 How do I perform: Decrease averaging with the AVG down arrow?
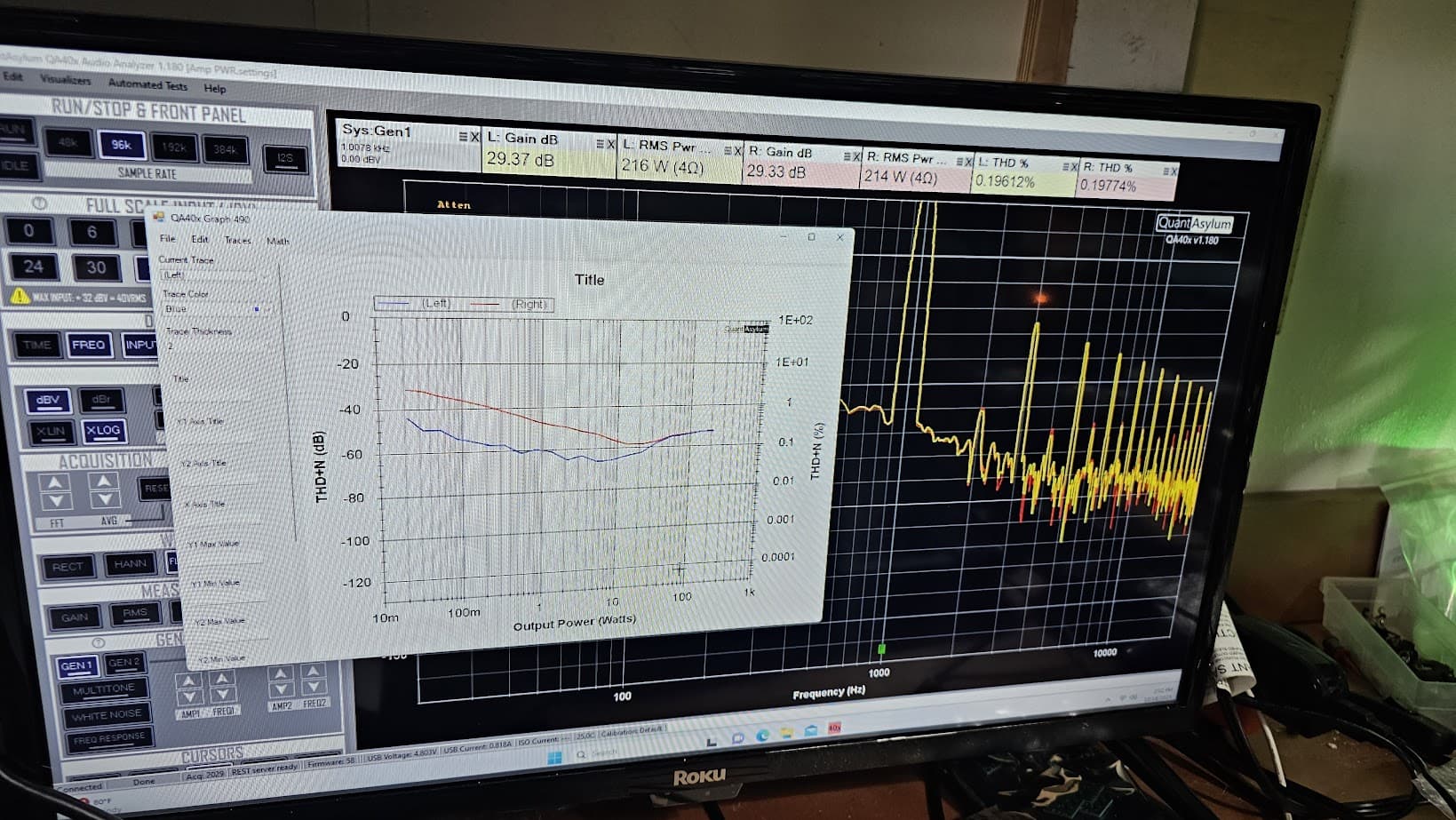click(105, 501)
